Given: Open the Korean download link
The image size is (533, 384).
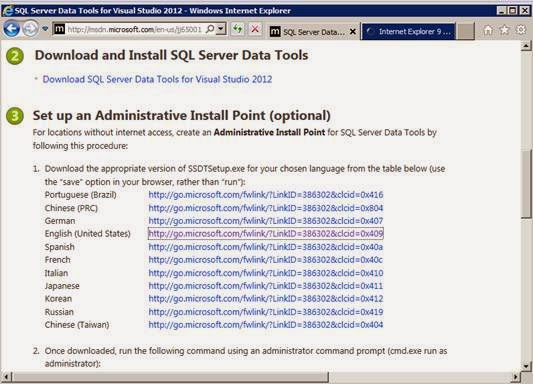Looking at the screenshot, I should [x=266, y=299].
